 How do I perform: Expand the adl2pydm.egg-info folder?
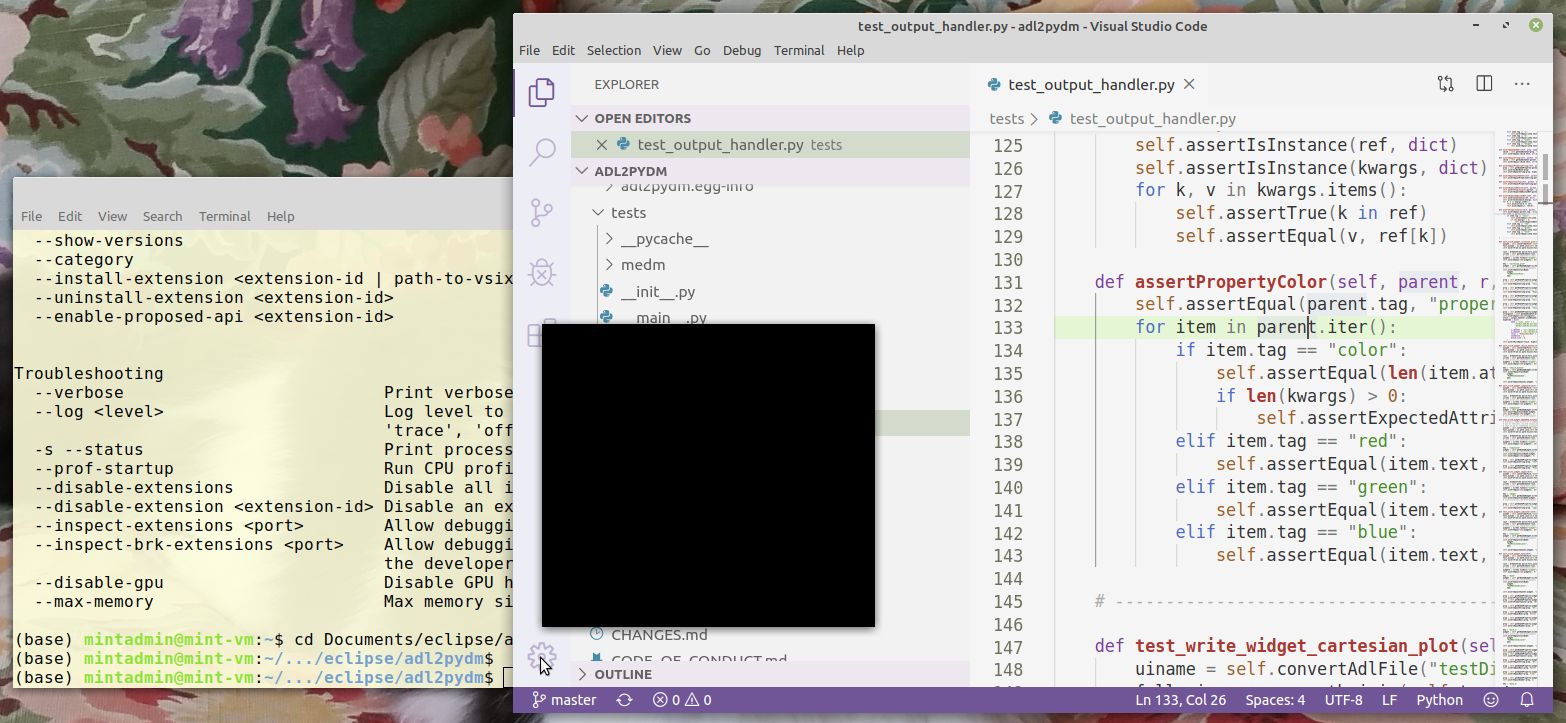[770, 188]
